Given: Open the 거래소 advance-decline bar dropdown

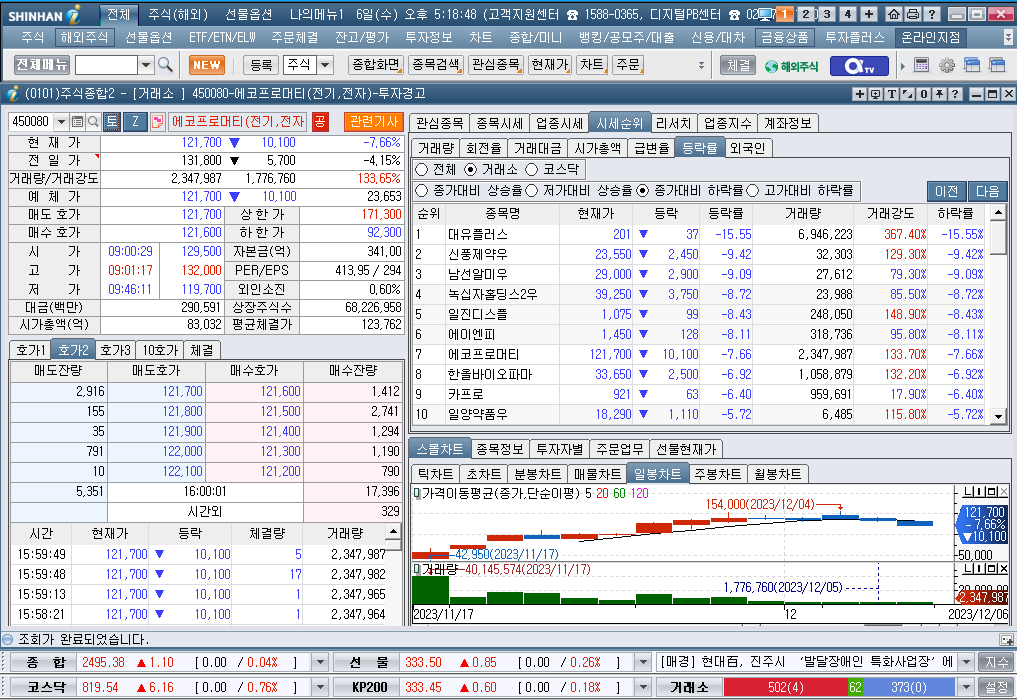Looking at the screenshot, I should click(x=966, y=687).
